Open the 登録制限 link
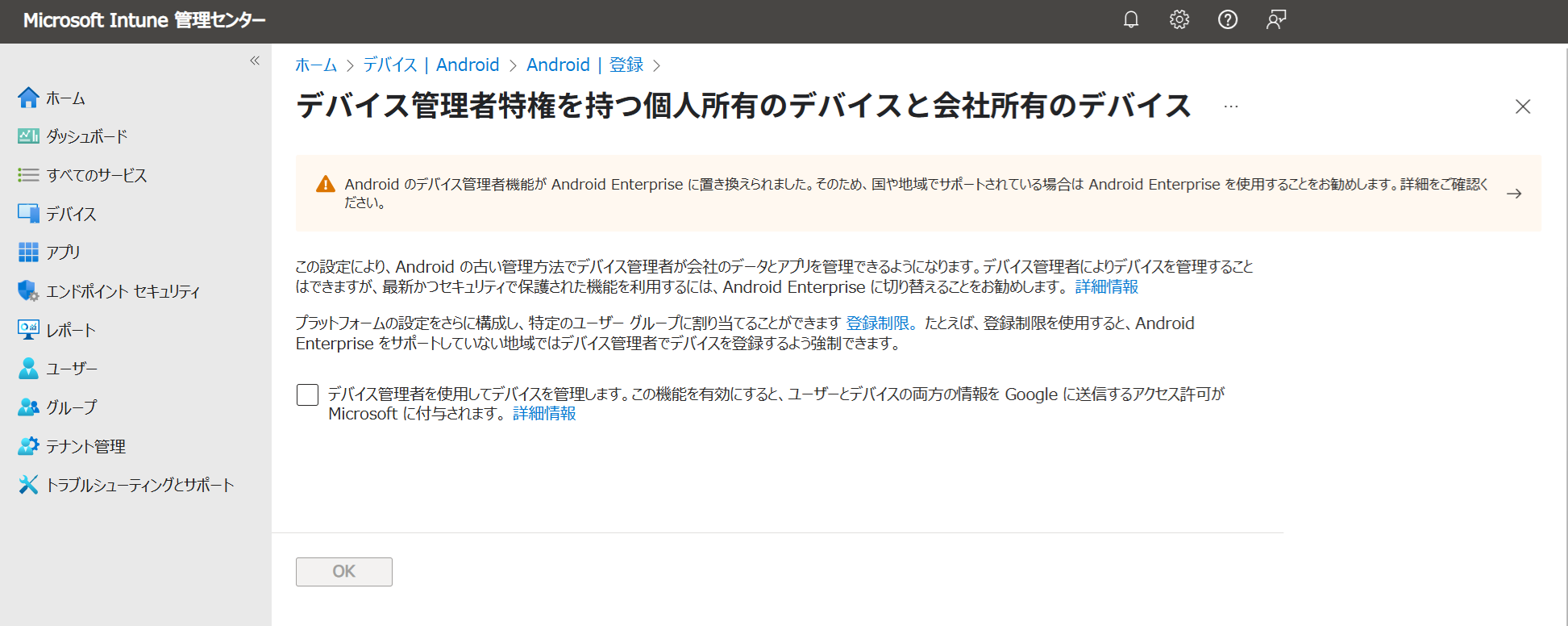Screen dimensions: 1568x626 [x=880, y=323]
